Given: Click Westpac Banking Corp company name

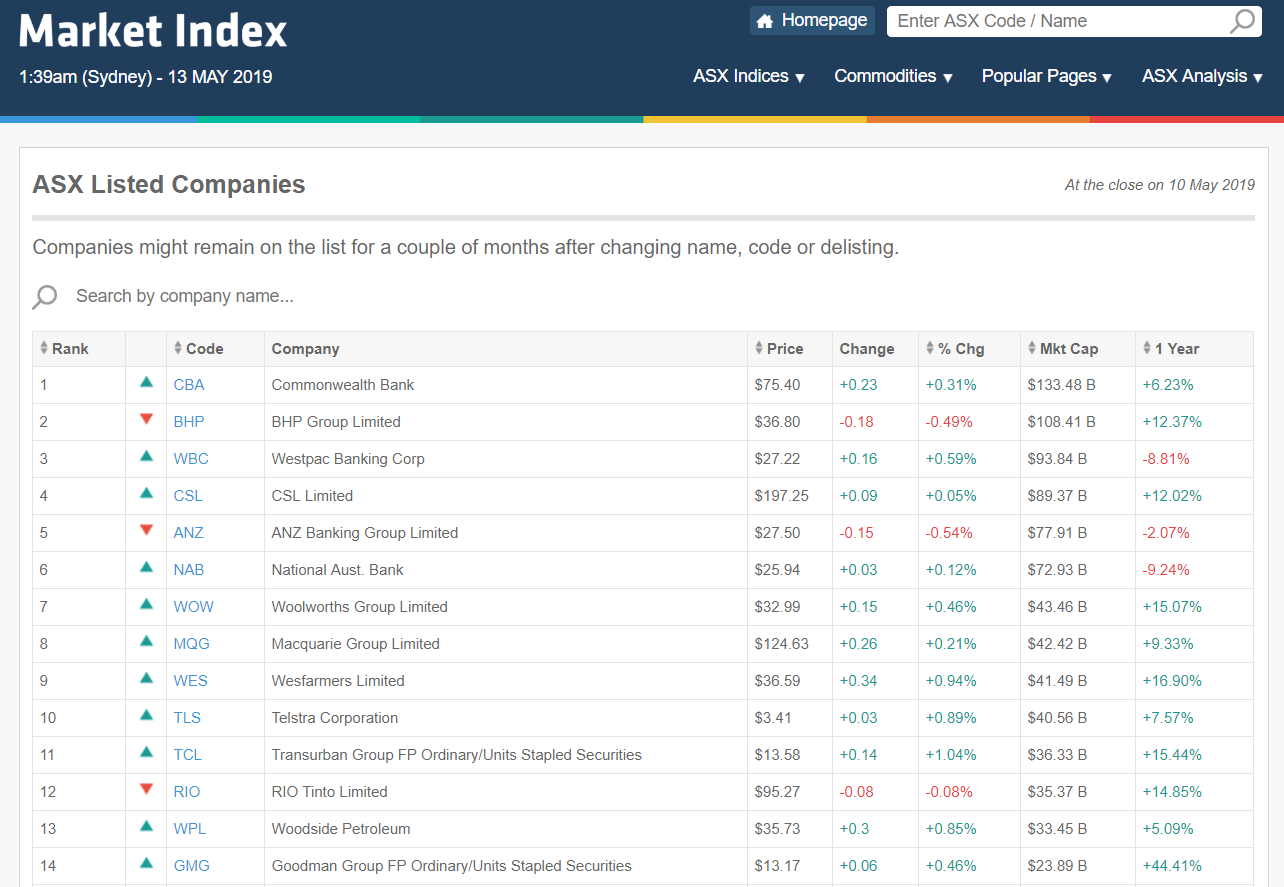Looking at the screenshot, I should tap(348, 459).
